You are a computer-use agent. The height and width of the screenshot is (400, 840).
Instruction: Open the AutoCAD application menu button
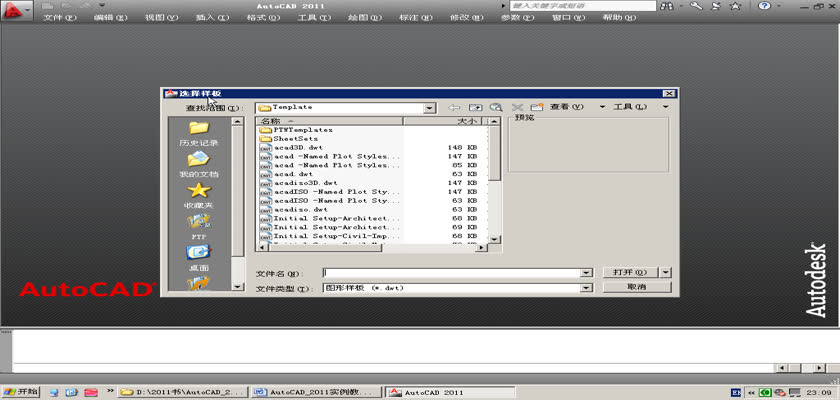coord(16,10)
